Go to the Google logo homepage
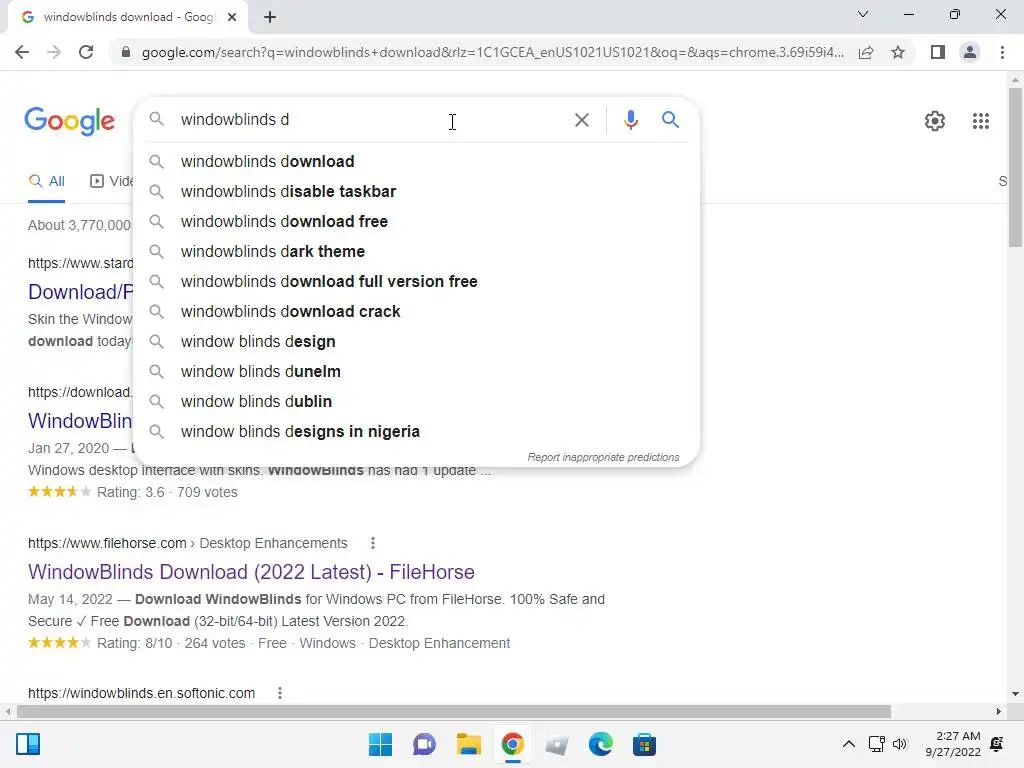Viewport: 1024px width, 768px height. [69, 121]
